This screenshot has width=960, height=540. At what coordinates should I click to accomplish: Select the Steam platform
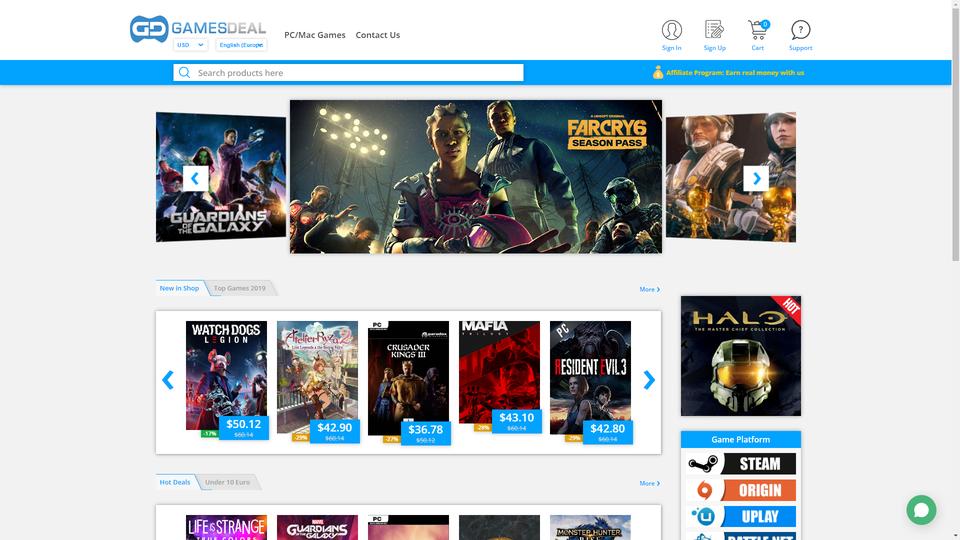coord(741,463)
